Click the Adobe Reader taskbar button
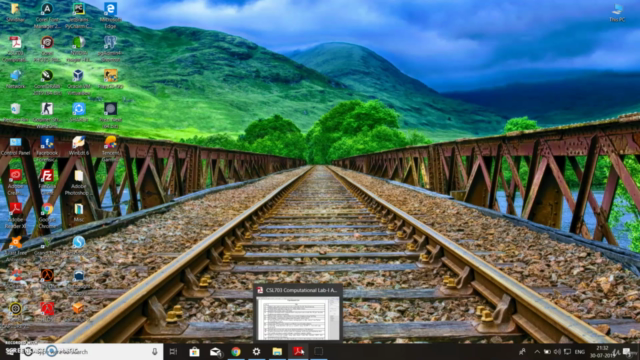Screen dimensions: 640x360 [298, 351]
